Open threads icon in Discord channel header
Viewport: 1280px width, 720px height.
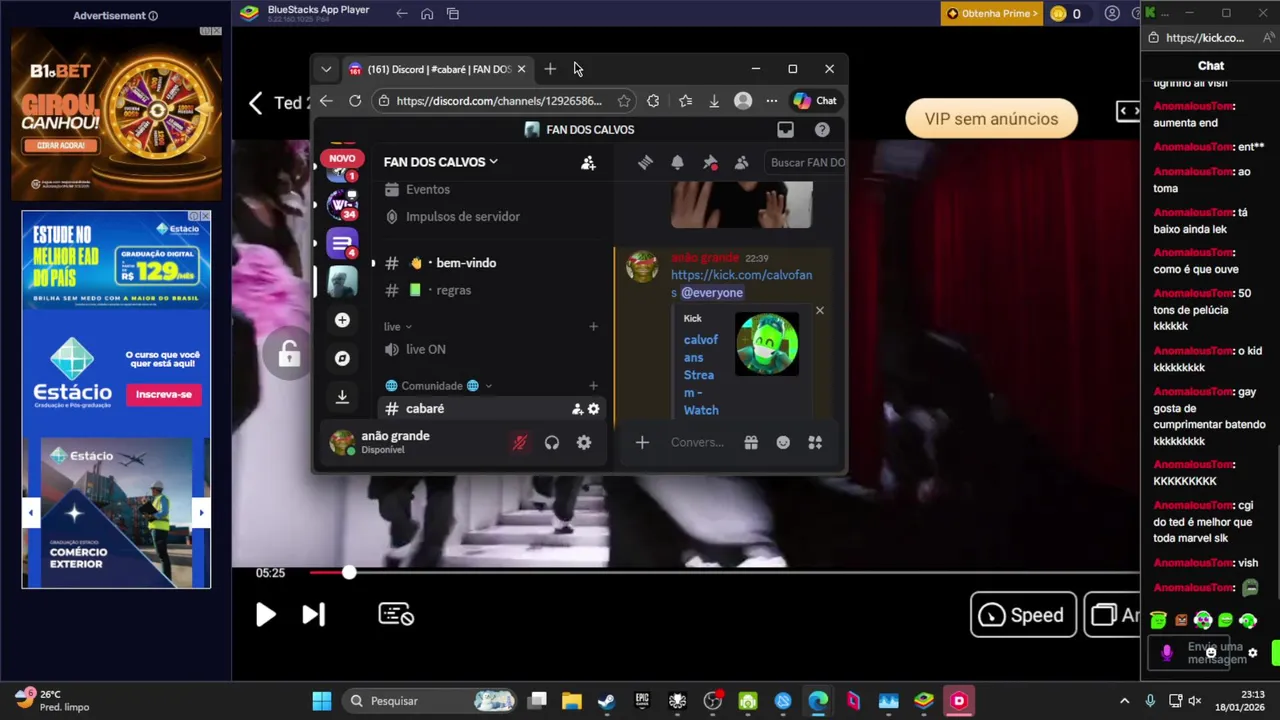click(645, 162)
